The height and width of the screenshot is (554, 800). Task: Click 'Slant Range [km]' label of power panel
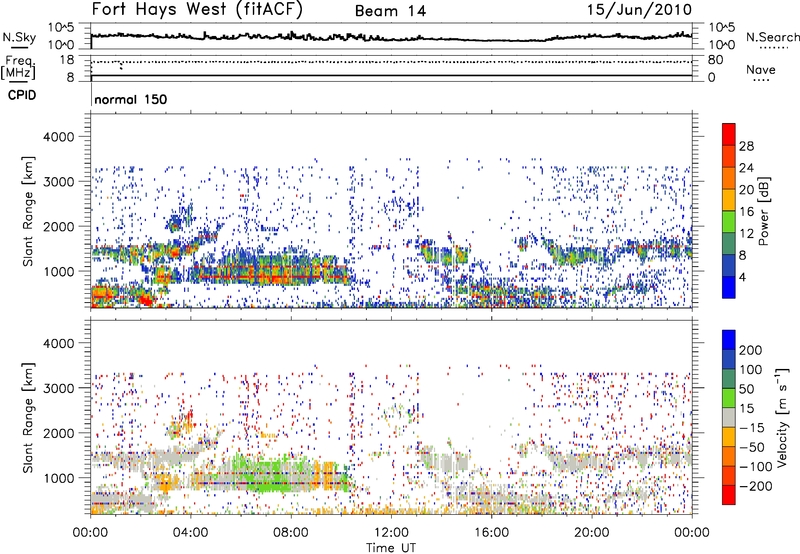(28, 211)
